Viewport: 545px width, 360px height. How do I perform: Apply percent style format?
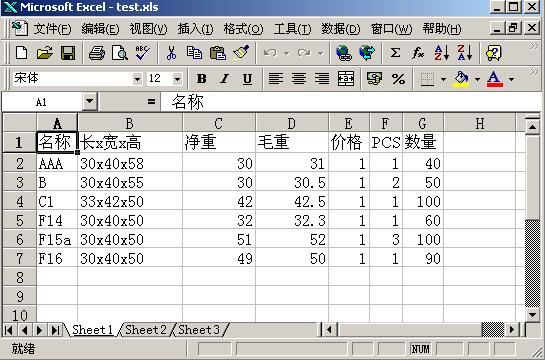[398, 79]
